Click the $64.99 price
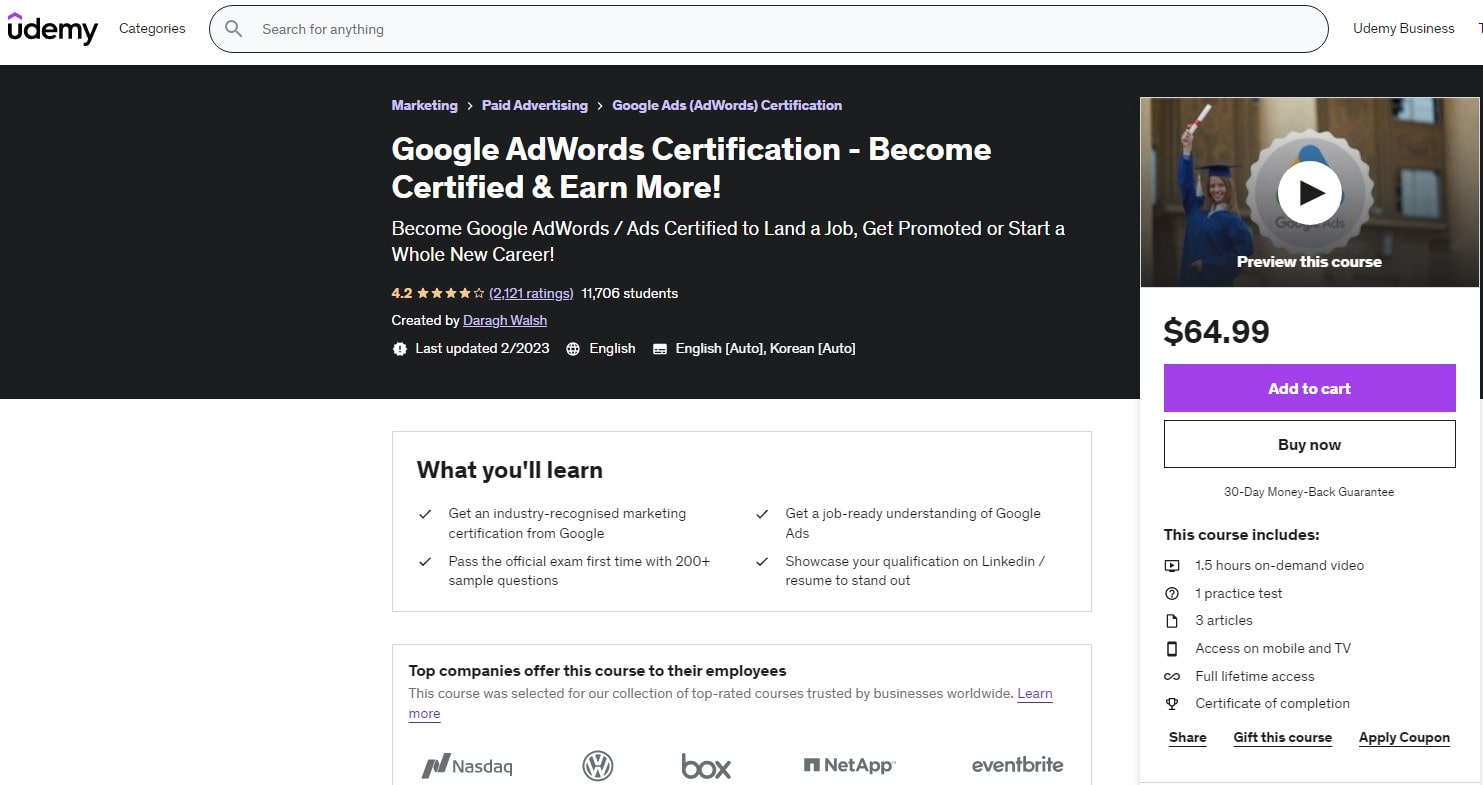Viewport: 1483px width, 785px height. pos(1216,331)
